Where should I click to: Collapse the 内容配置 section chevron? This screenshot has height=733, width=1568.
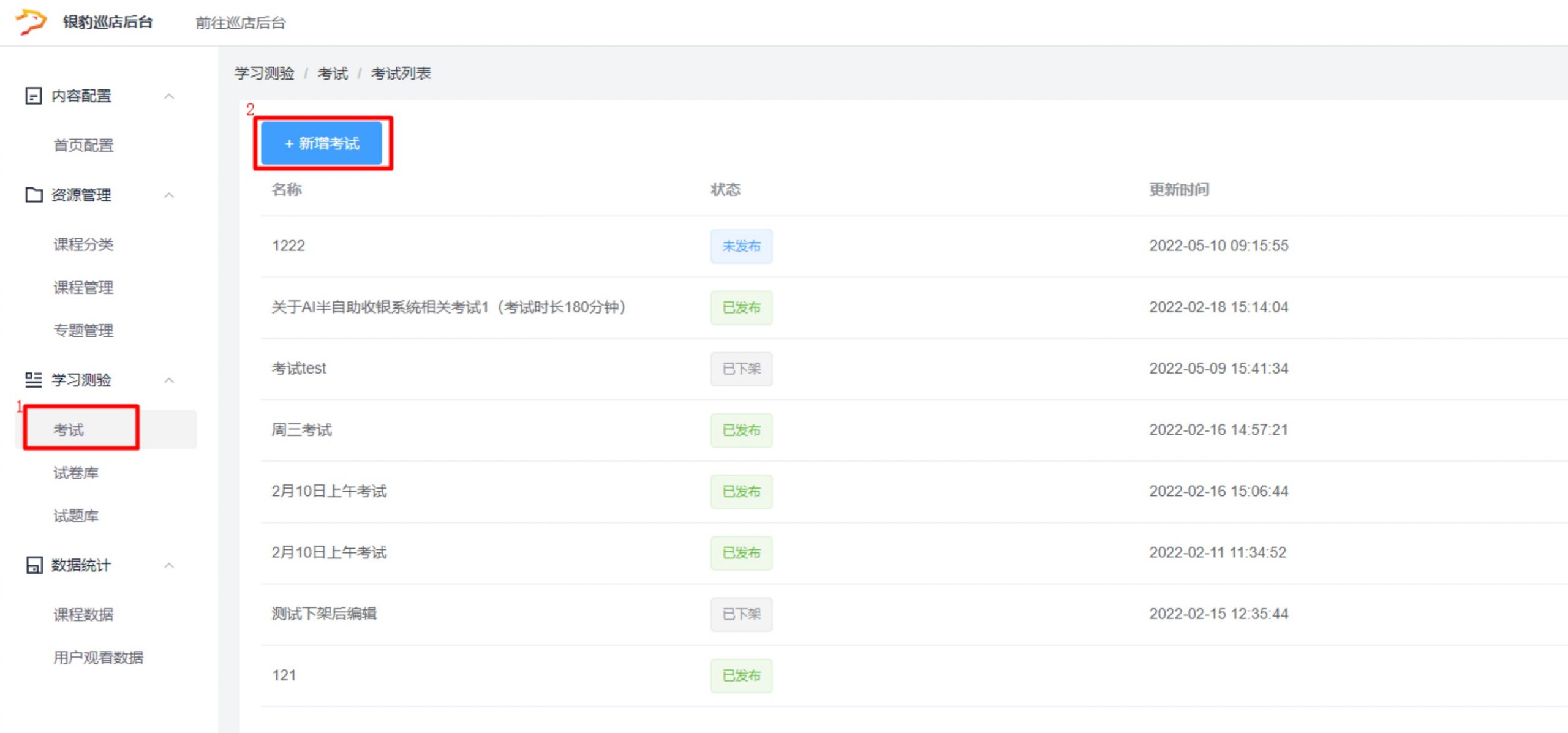[170, 96]
